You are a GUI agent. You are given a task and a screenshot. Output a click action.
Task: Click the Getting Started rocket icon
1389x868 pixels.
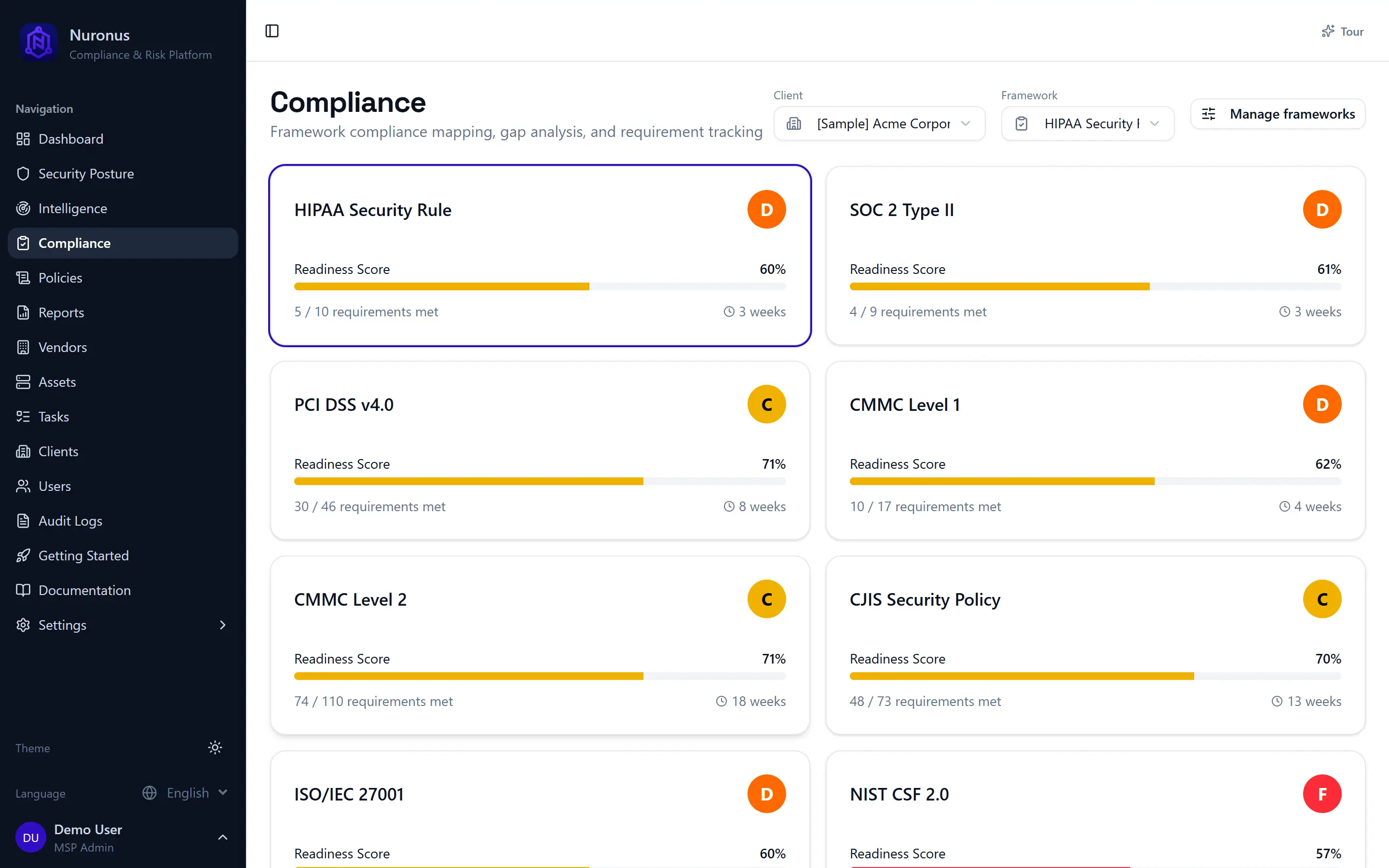23,556
